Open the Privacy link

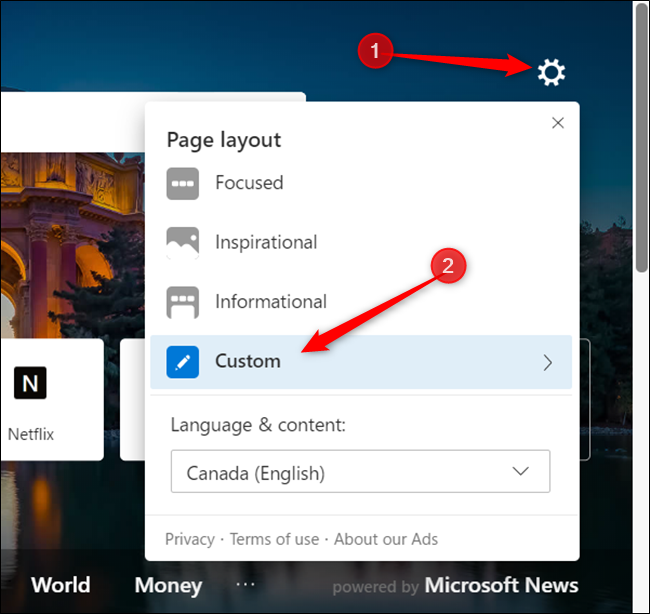coord(190,539)
